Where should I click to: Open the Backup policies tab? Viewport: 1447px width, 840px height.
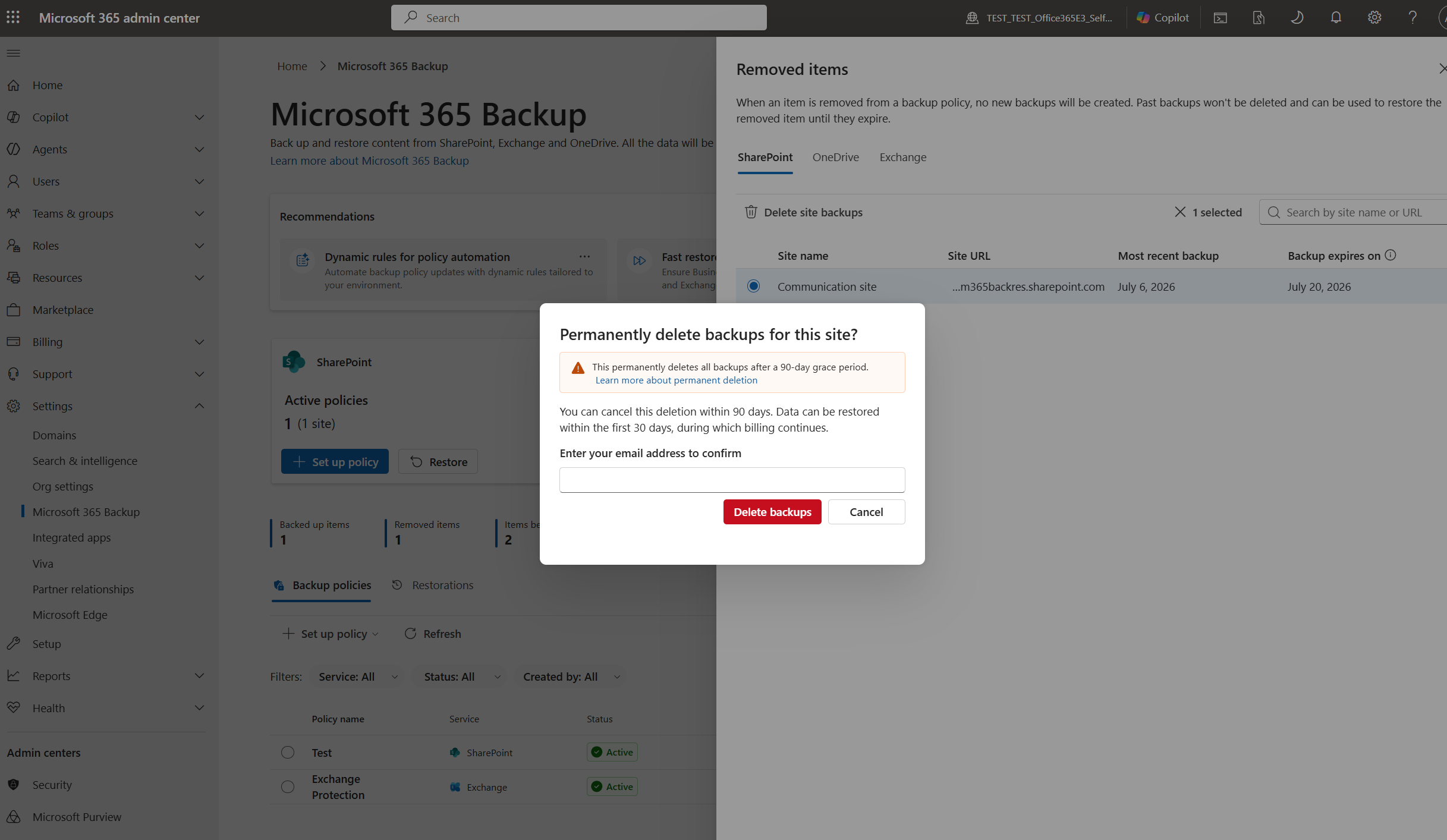322,586
